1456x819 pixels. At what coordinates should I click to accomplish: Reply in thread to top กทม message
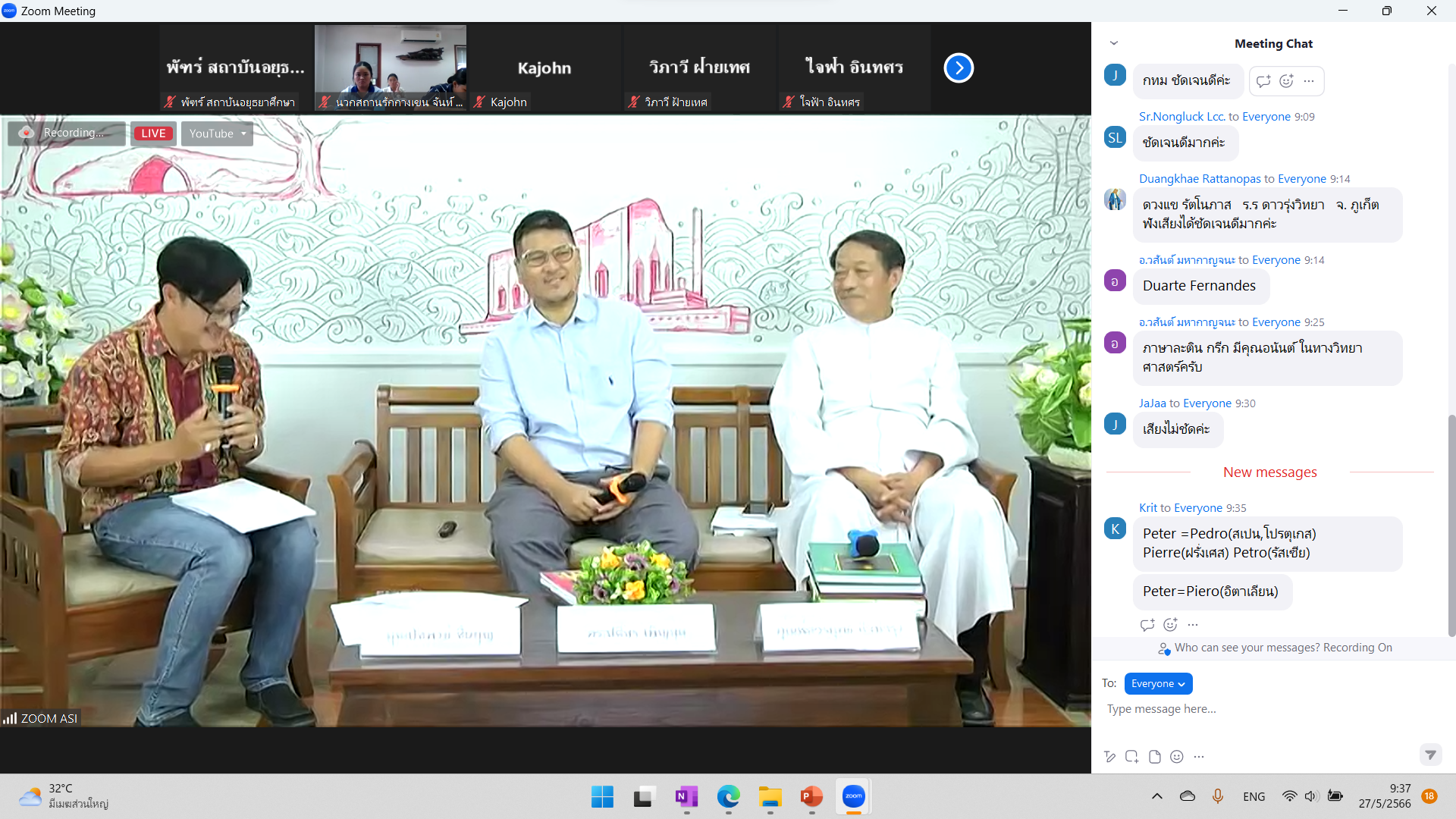(x=1263, y=81)
